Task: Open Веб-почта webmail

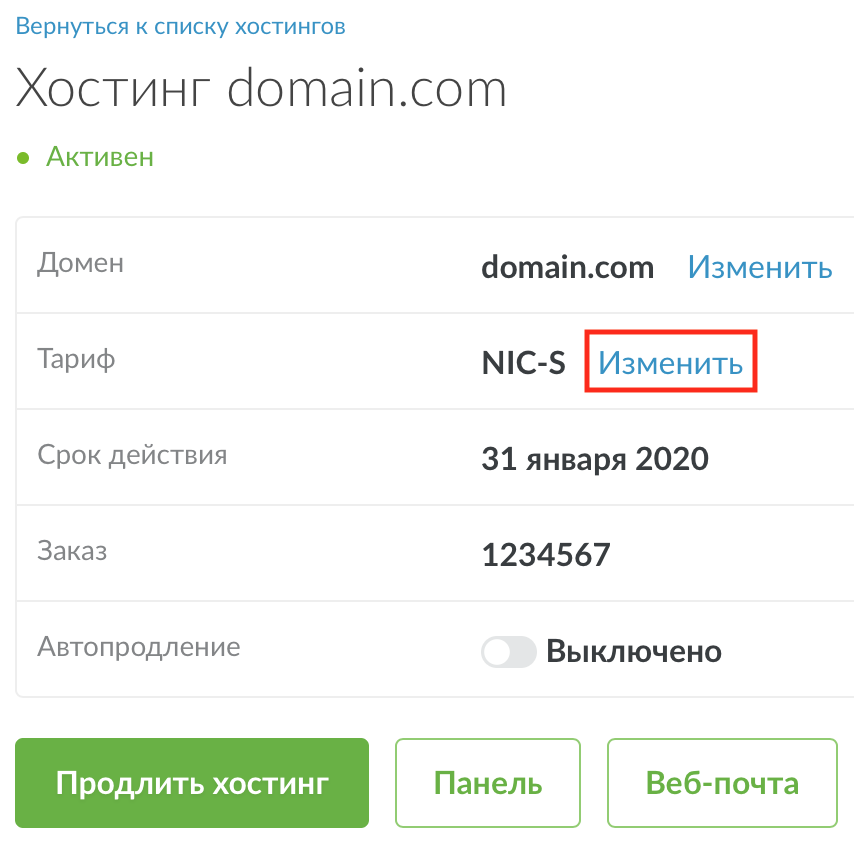Action: 722,783
